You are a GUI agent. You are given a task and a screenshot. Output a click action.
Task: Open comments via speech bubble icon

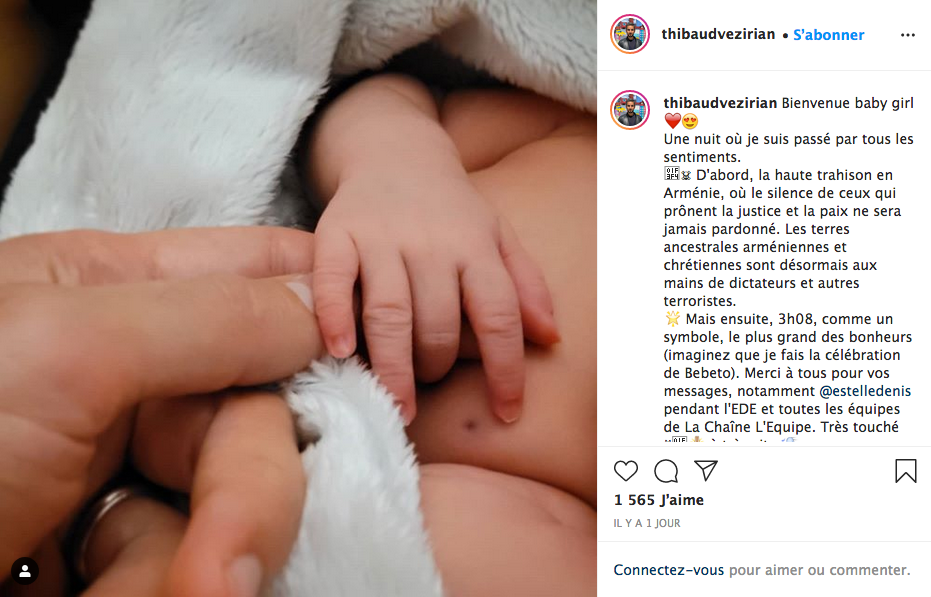coord(666,471)
